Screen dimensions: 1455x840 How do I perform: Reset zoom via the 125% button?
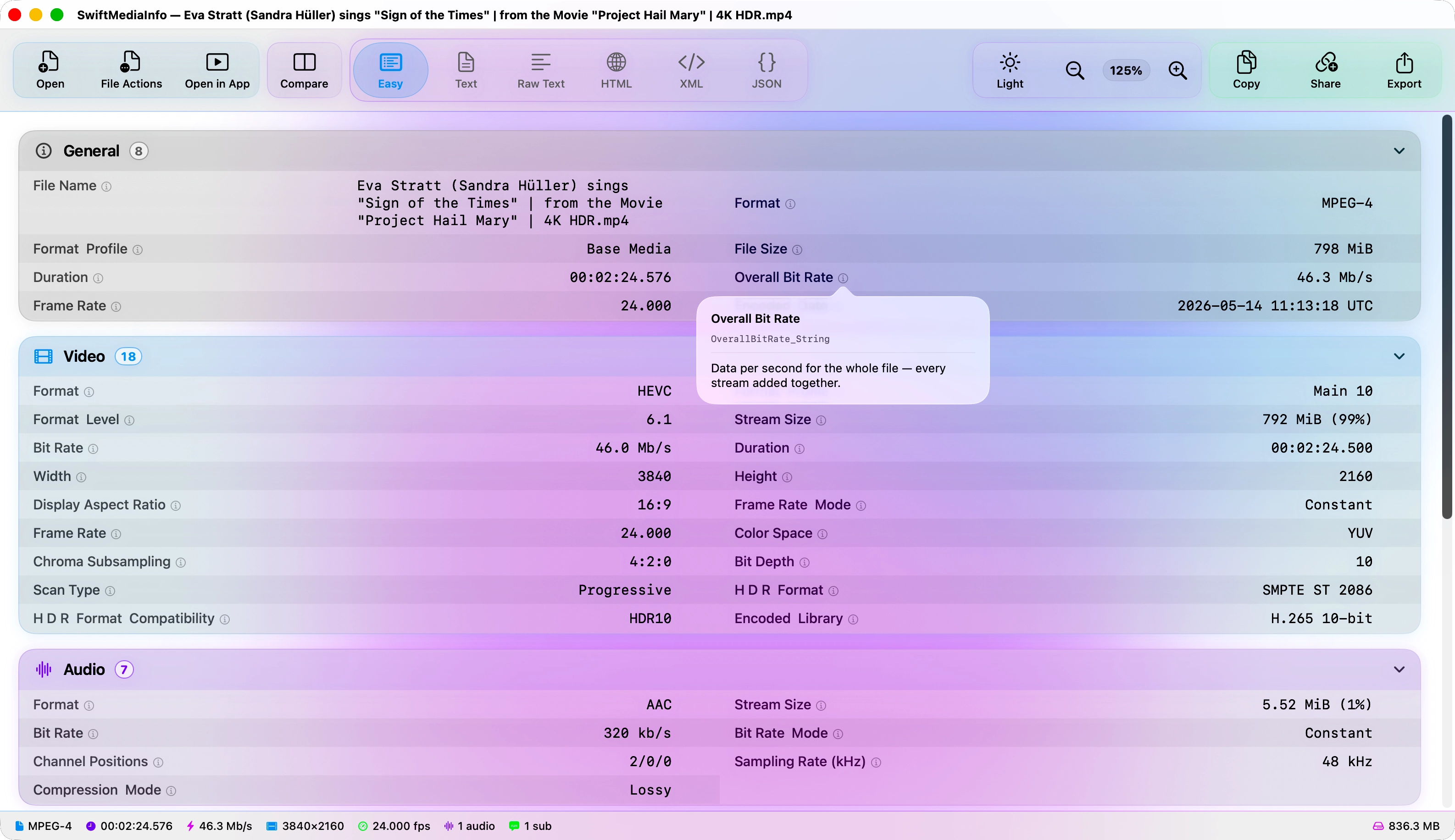pos(1126,71)
